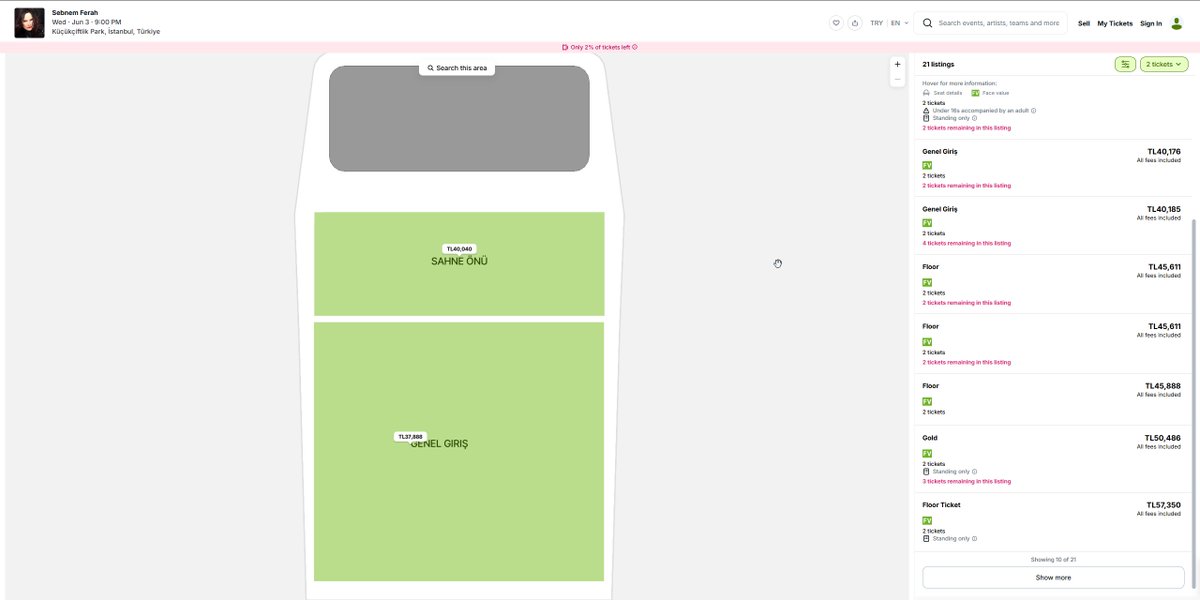The width and height of the screenshot is (1200, 600).
Task: Zoom out on the venue map
Action: click(897, 79)
